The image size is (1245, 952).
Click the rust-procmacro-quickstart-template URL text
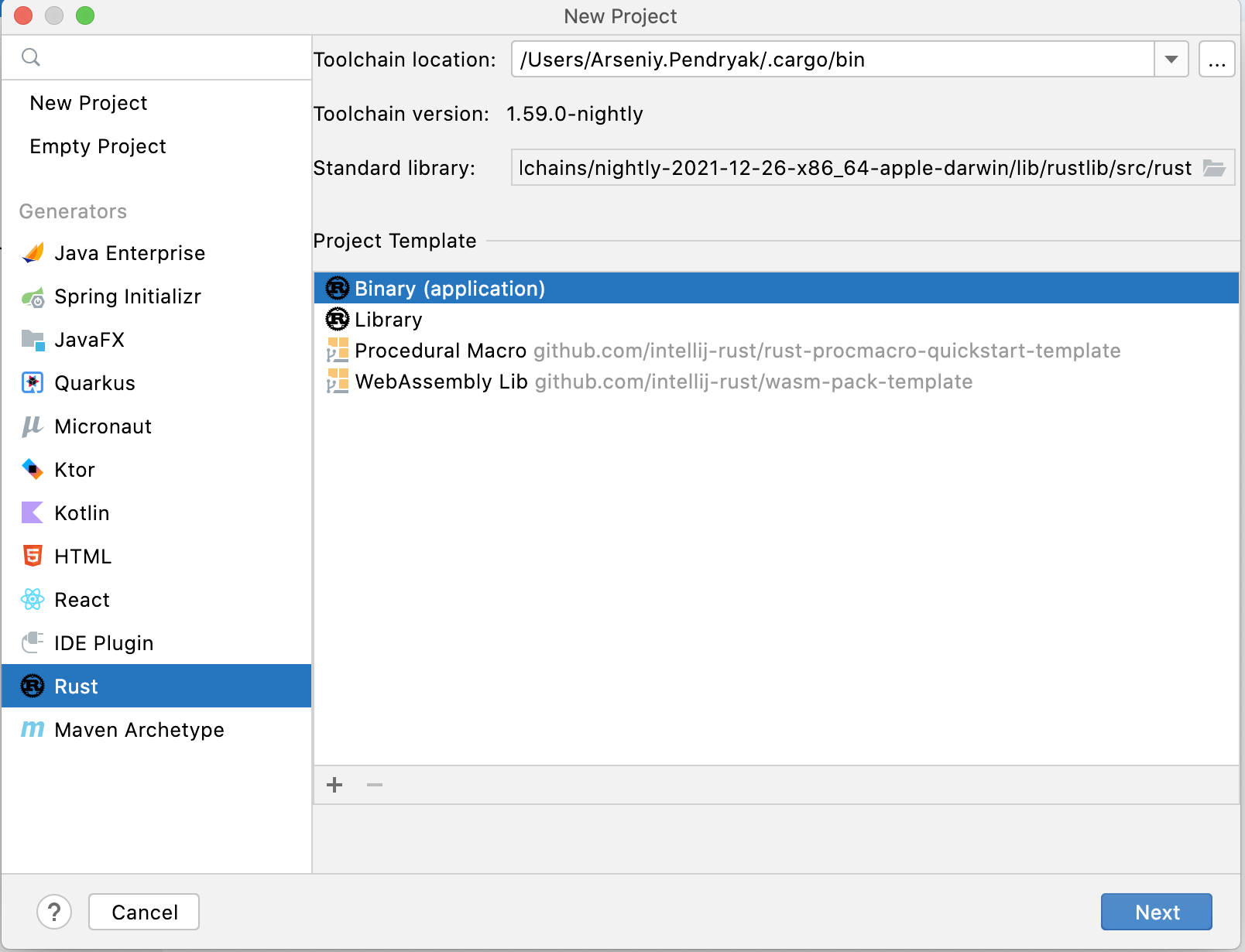pyautogui.click(x=827, y=351)
